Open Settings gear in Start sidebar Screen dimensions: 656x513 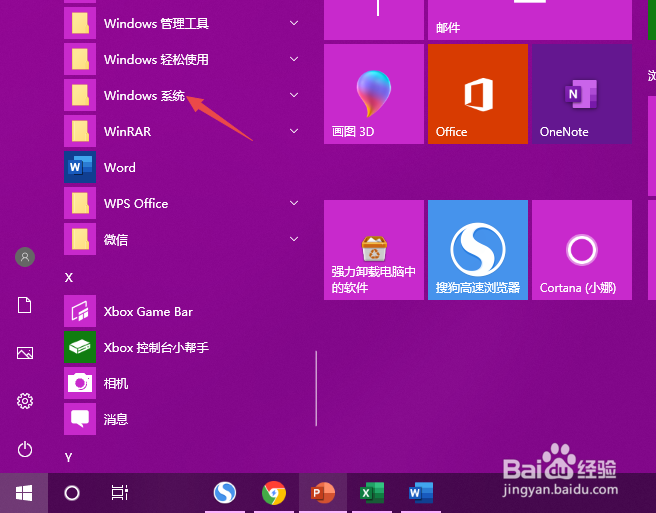(25, 401)
